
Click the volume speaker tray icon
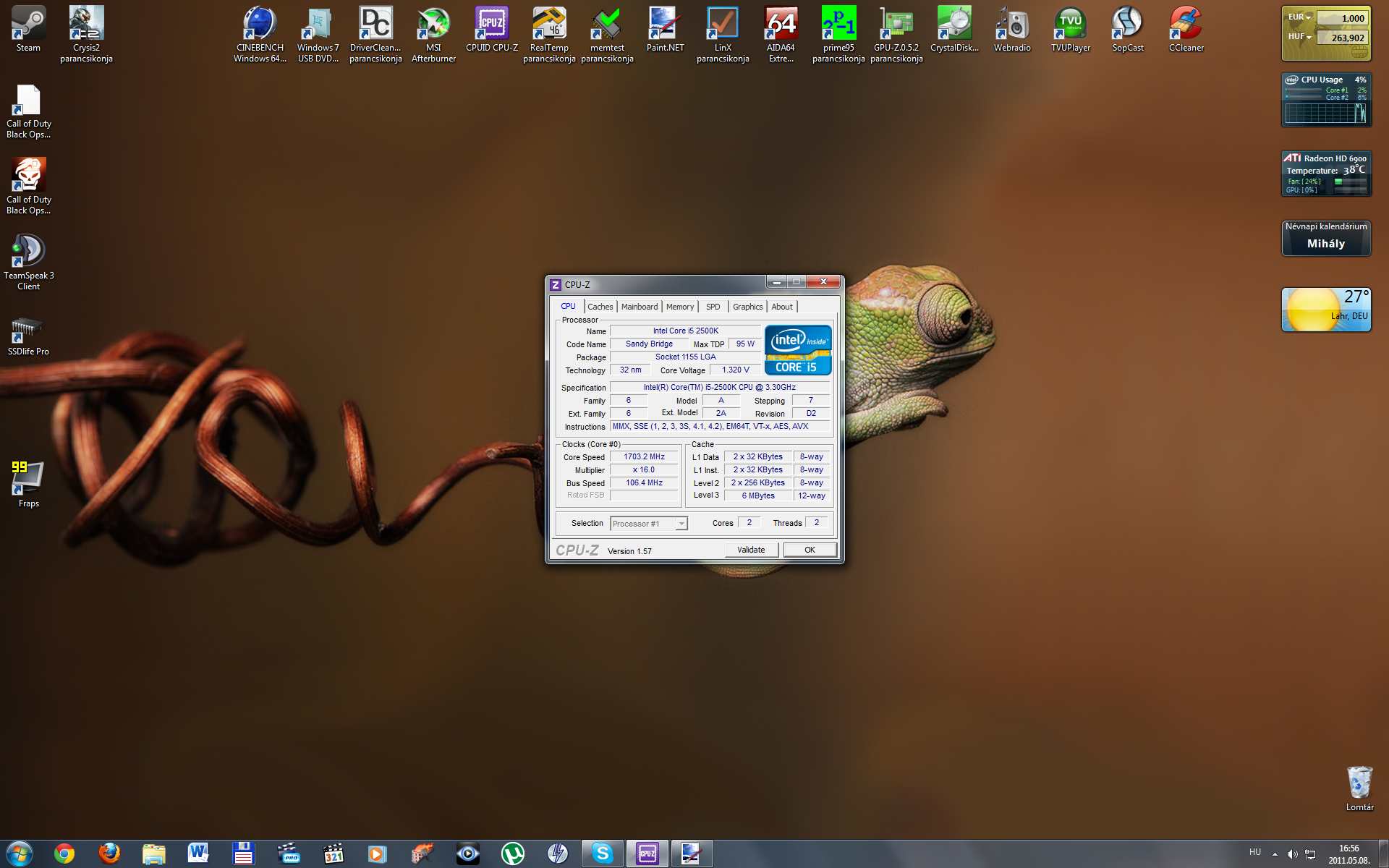[x=1292, y=854]
